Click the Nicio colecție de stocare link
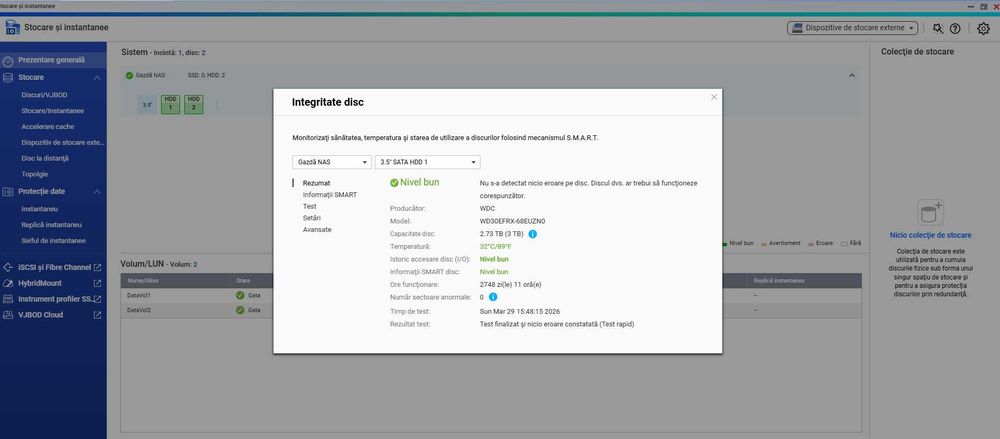 click(930, 235)
